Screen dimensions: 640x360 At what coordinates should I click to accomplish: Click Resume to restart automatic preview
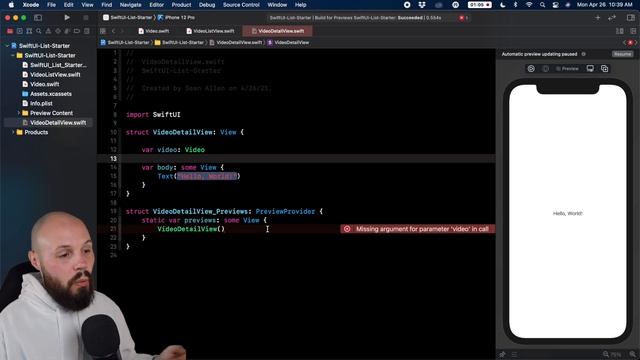click(x=622, y=54)
